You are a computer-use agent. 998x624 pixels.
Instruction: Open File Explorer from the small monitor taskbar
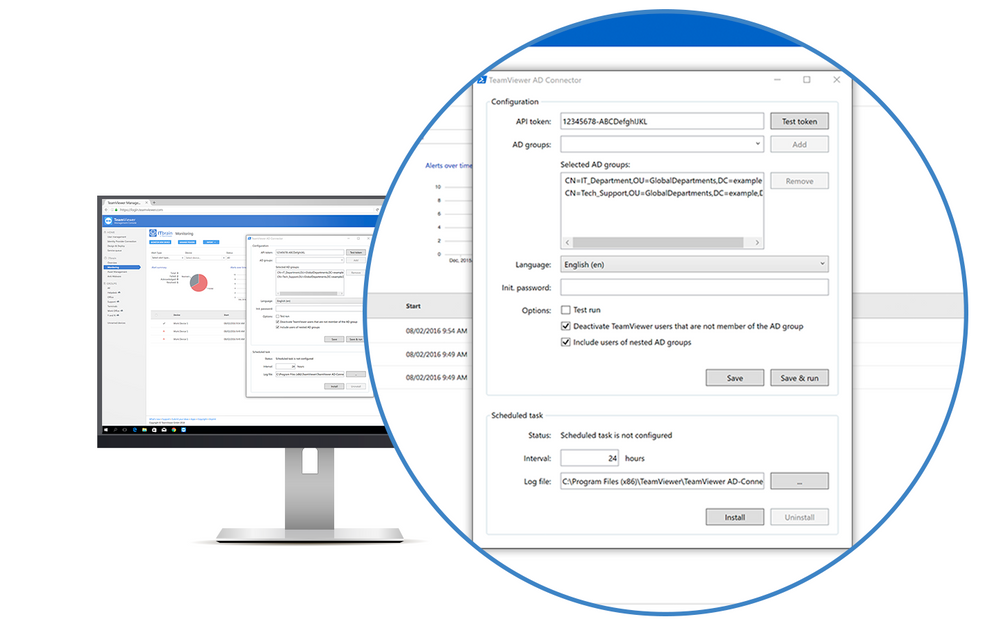(x=144, y=430)
